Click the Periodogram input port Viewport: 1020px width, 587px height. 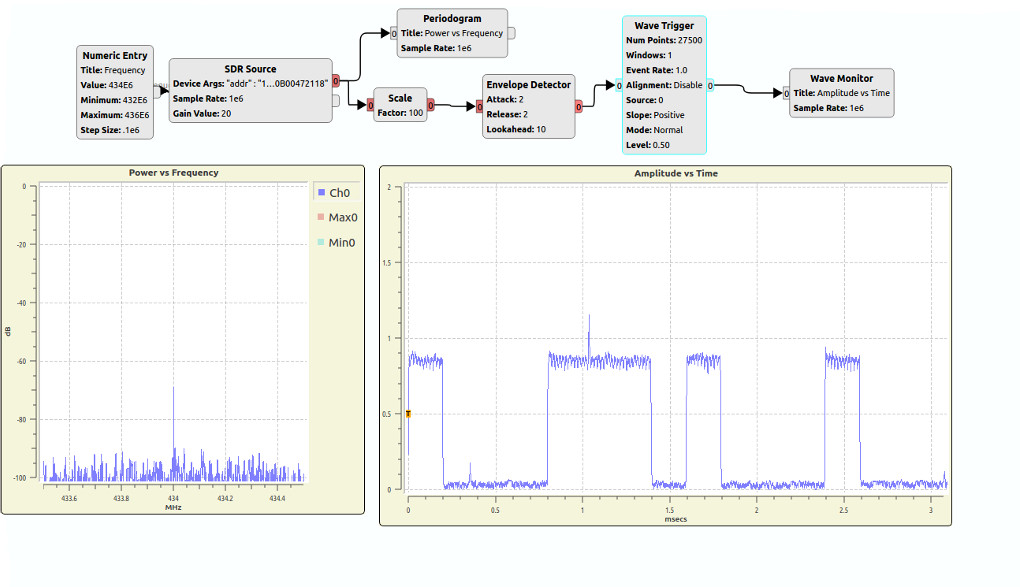[x=394, y=33]
